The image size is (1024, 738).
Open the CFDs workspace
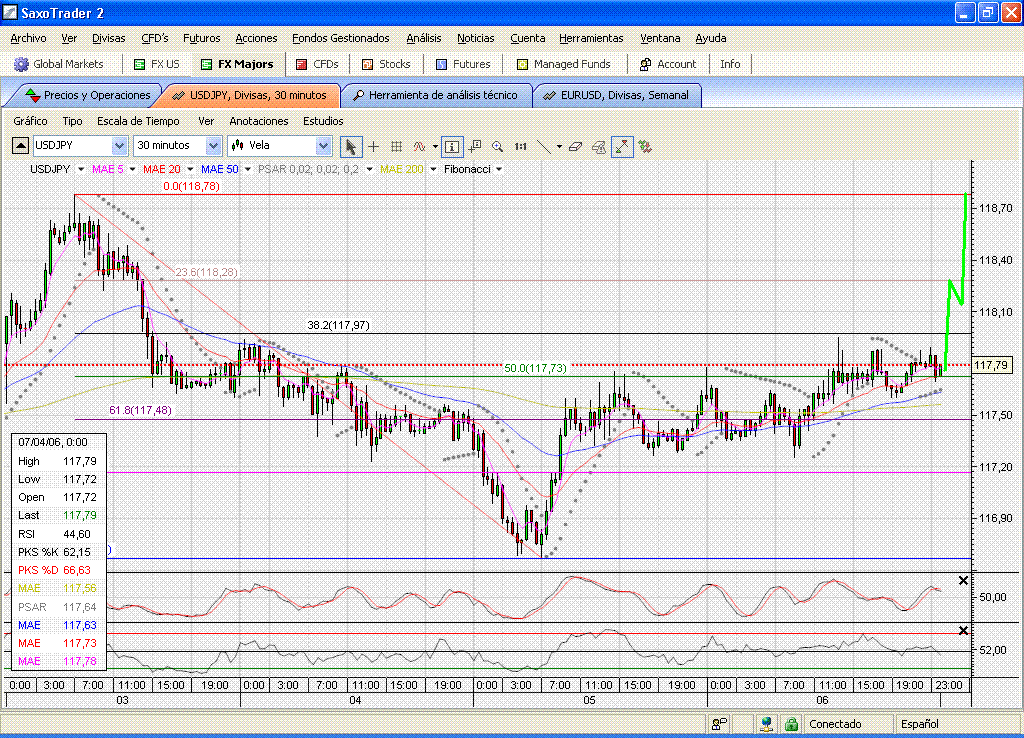(317, 64)
